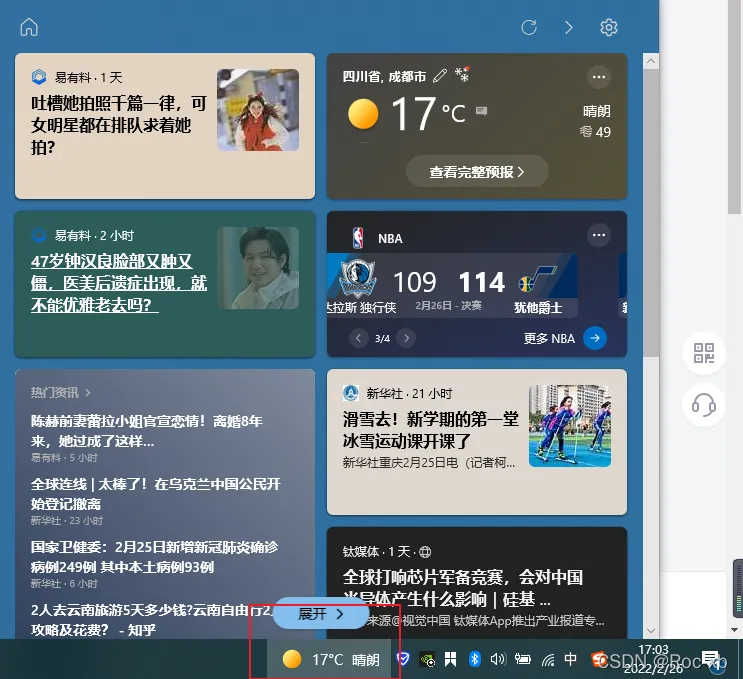Open the home icon in the widget panel
This screenshot has height=679, width=743.
[x=29, y=27]
